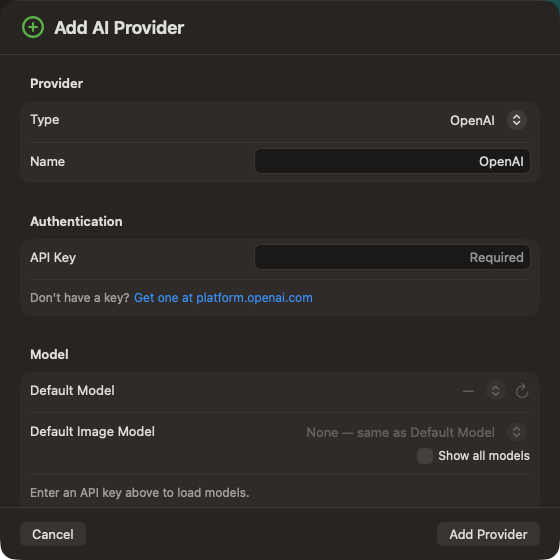This screenshot has width=560, height=560.
Task: Click the Default Model label
Action: coord(72,390)
